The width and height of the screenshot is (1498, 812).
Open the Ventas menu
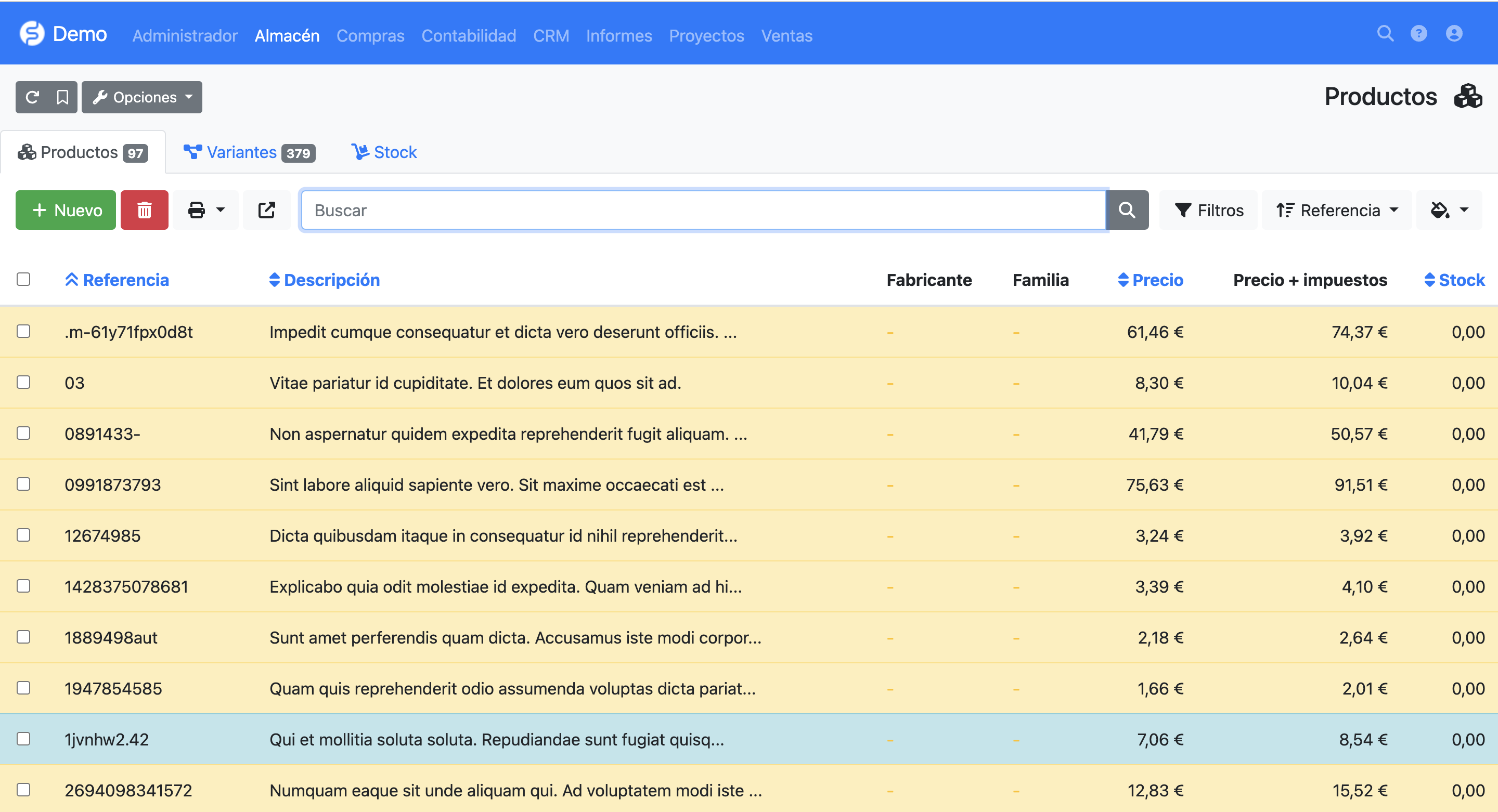click(x=787, y=35)
